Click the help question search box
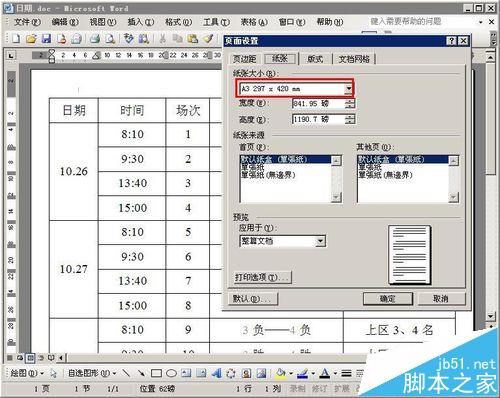 click(422, 22)
